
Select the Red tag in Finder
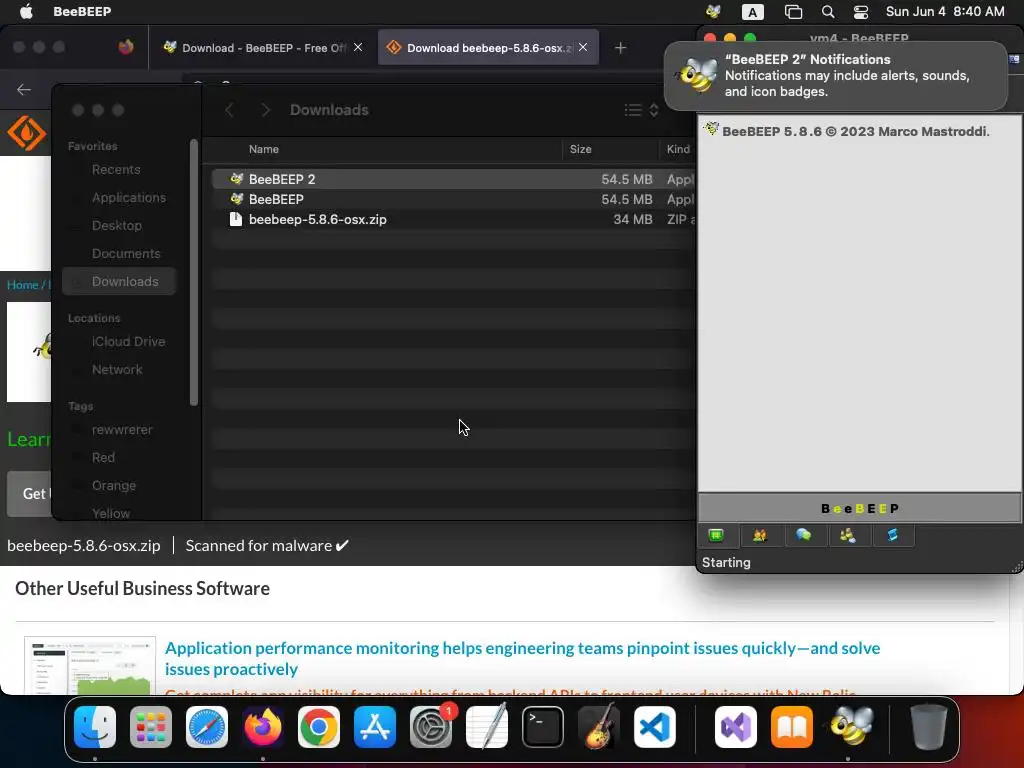click(x=103, y=458)
